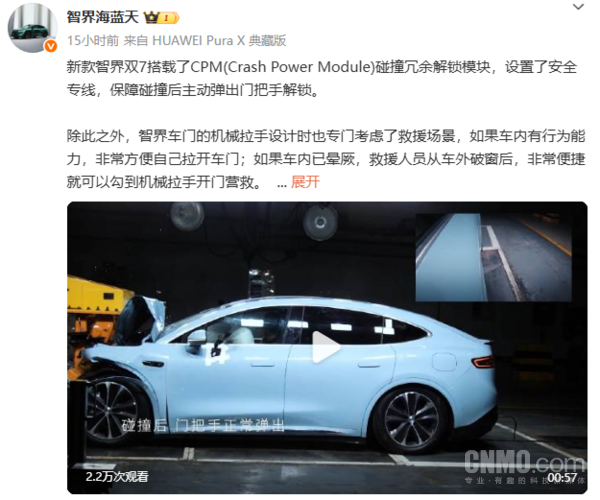This screenshot has height=500, width=600.
Task: Click the HUAWEI Pura X 典藏版 source link
Action: click(x=219, y=41)
